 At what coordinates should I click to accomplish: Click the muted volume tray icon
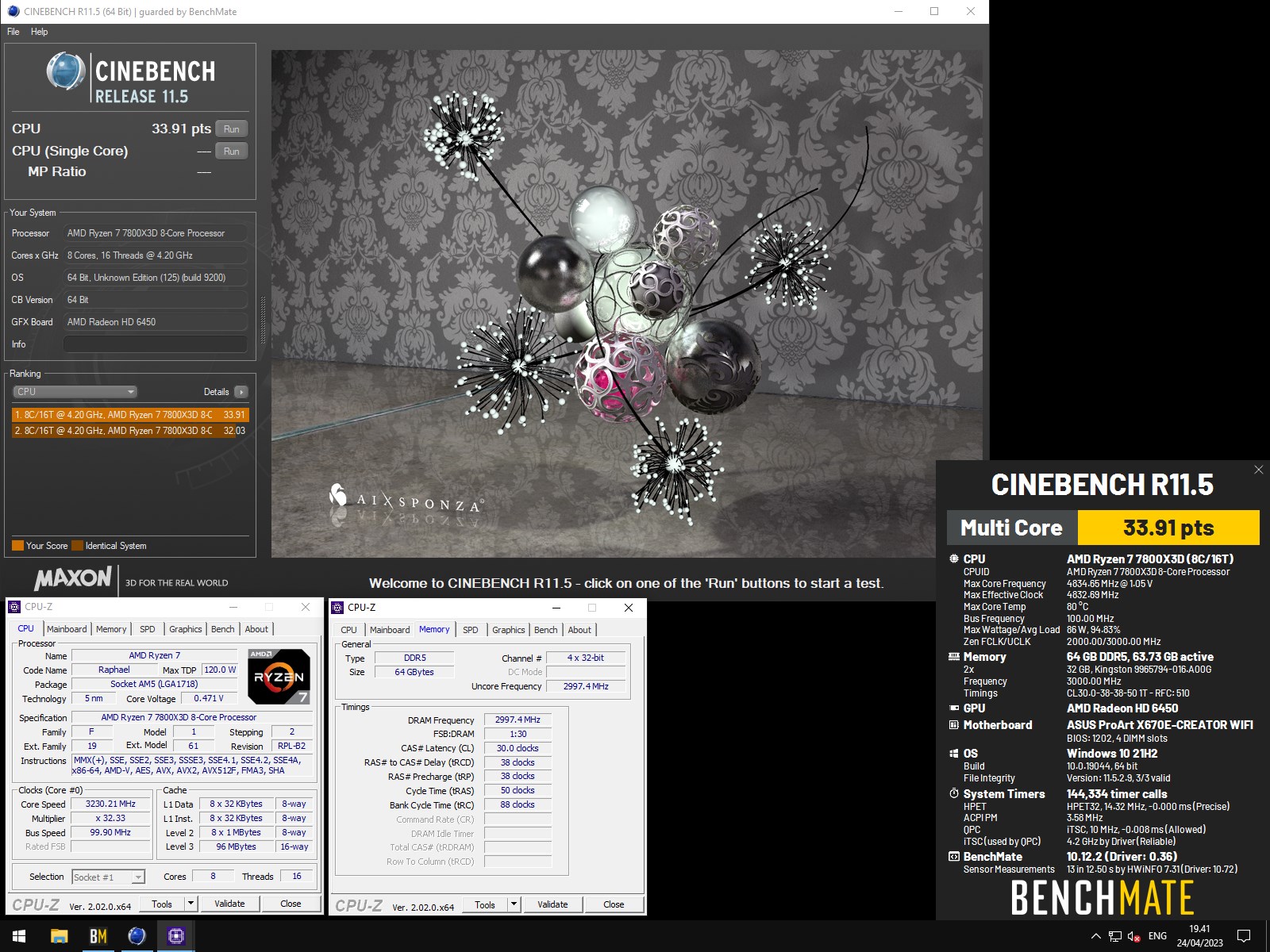[1134, 936]
